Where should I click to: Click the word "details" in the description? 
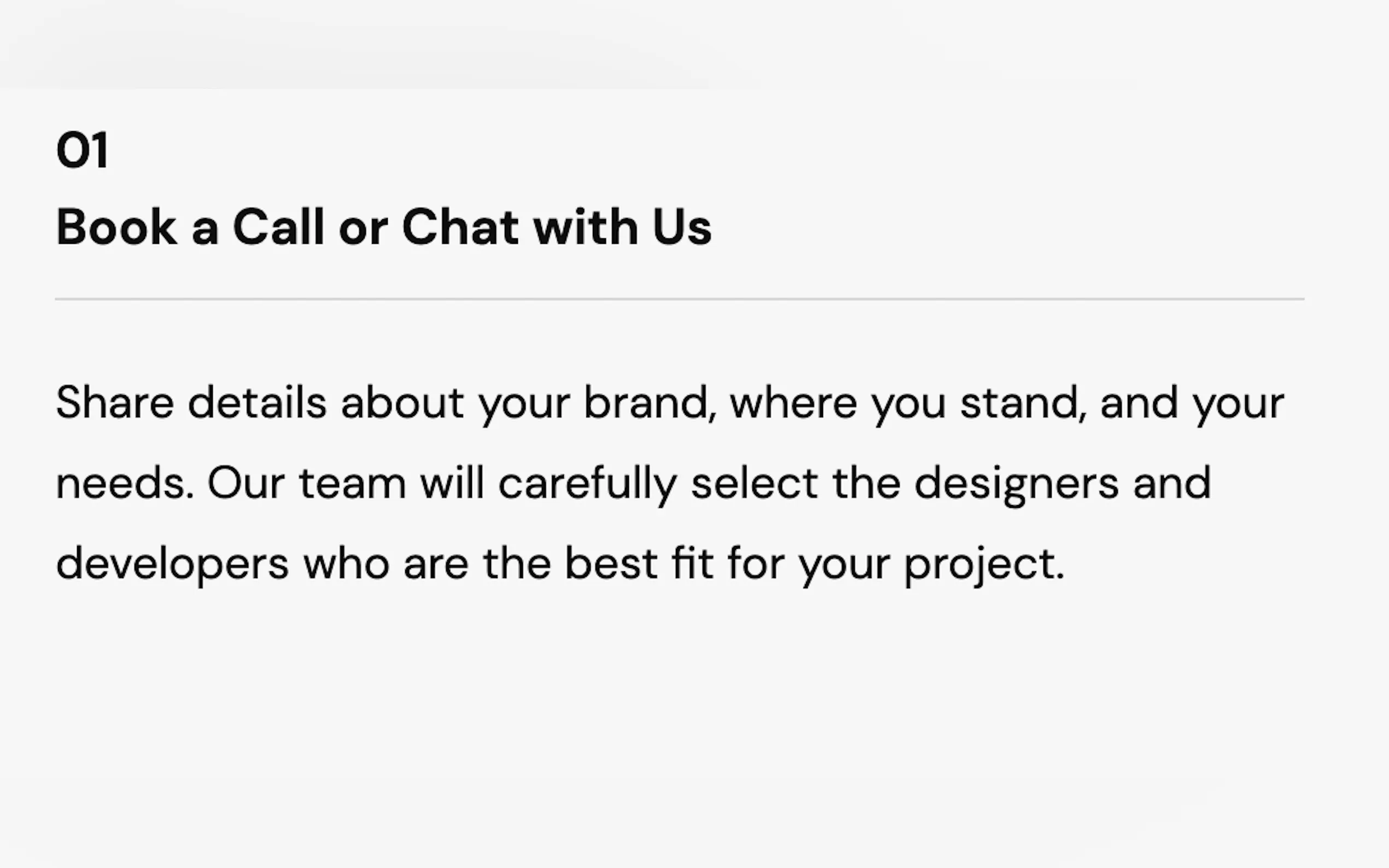(x=257, y=403)
